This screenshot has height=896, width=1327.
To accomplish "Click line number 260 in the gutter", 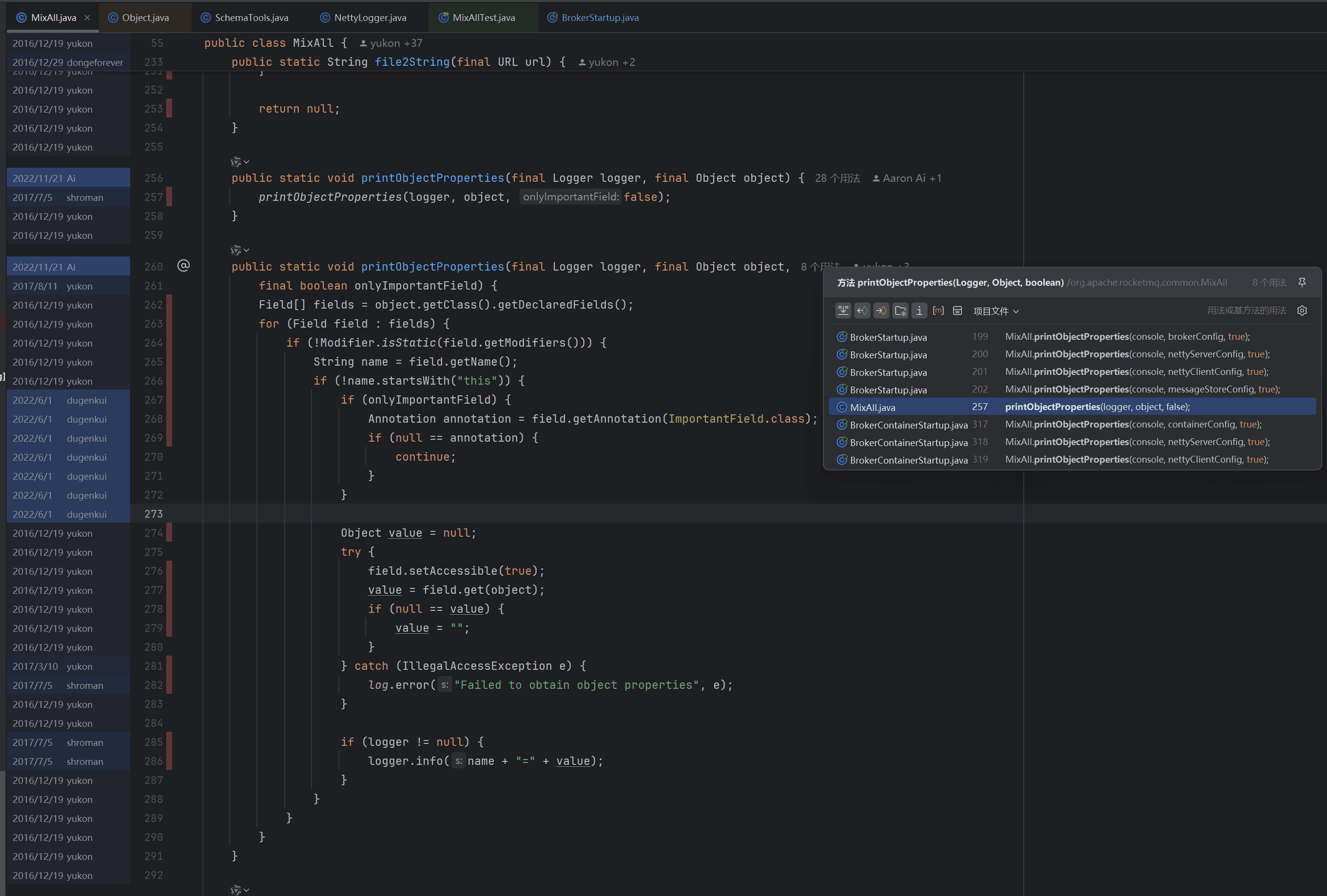I will coord(154,267).
